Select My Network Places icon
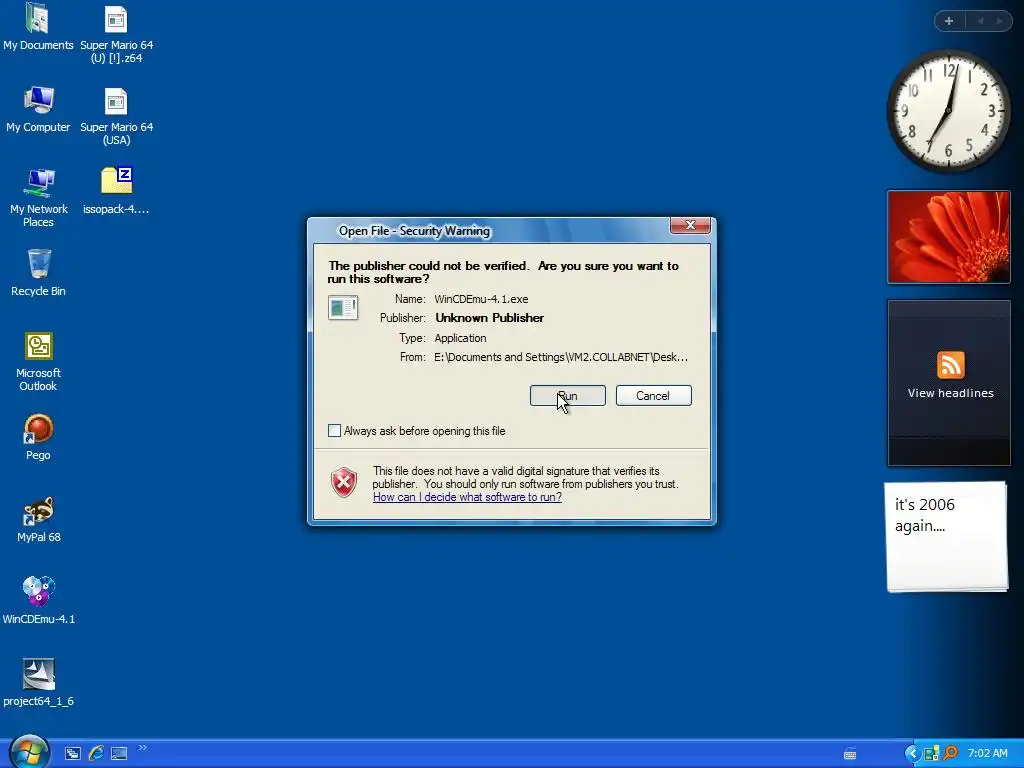The image size is (1024, 768). (x=39, y=197)
